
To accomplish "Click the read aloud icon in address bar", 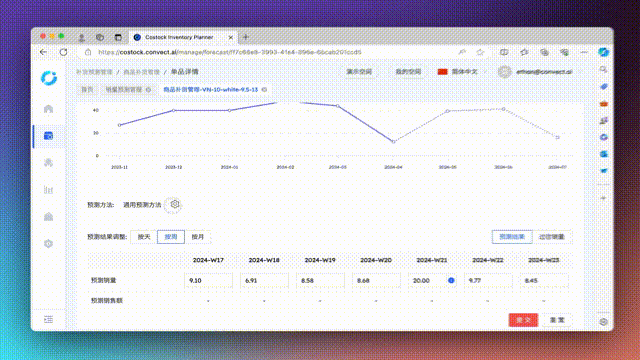I will (x=462, y=52).
